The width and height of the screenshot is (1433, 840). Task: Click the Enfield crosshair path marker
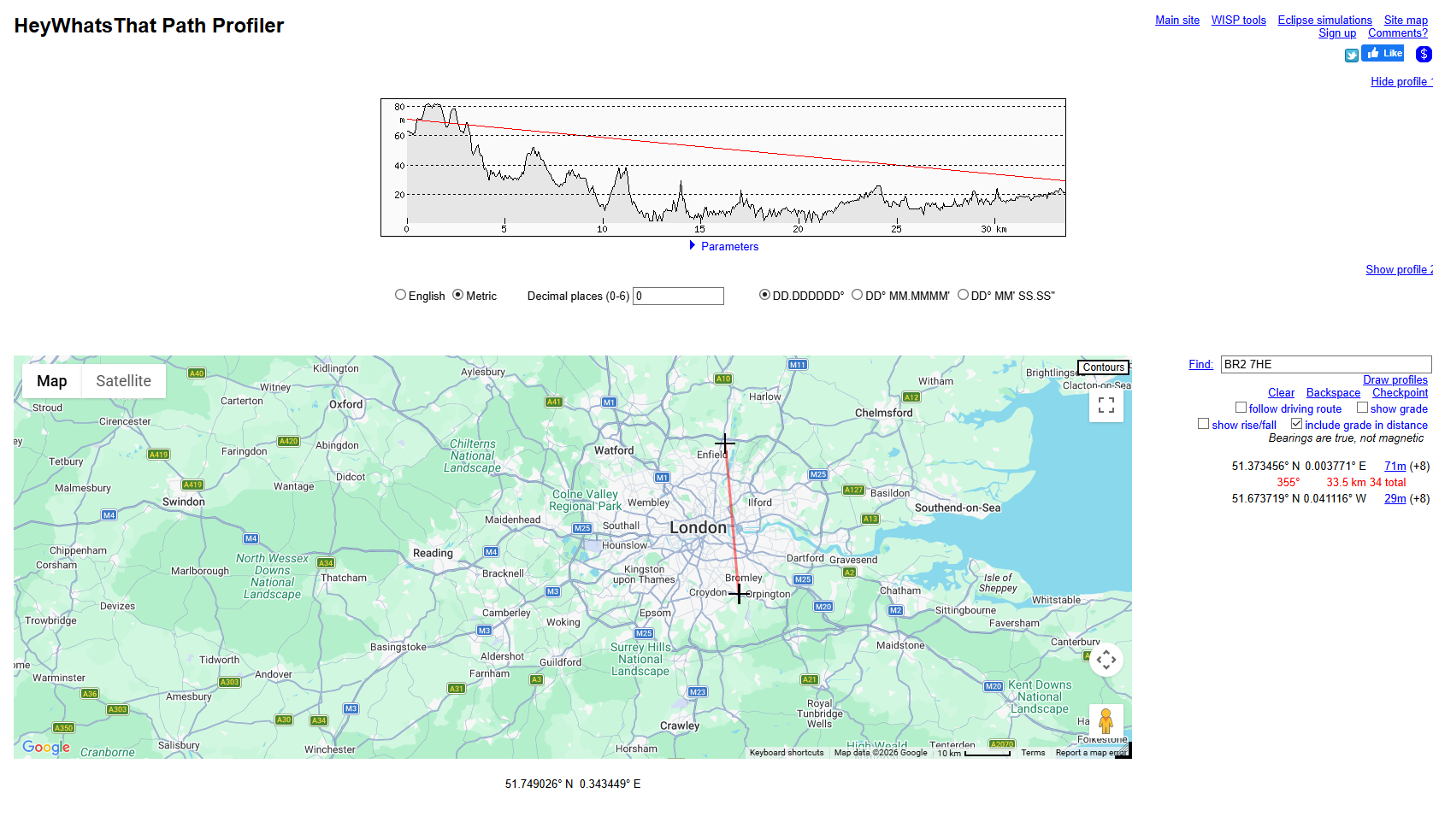pyautogui.click(x=725, y=443)
